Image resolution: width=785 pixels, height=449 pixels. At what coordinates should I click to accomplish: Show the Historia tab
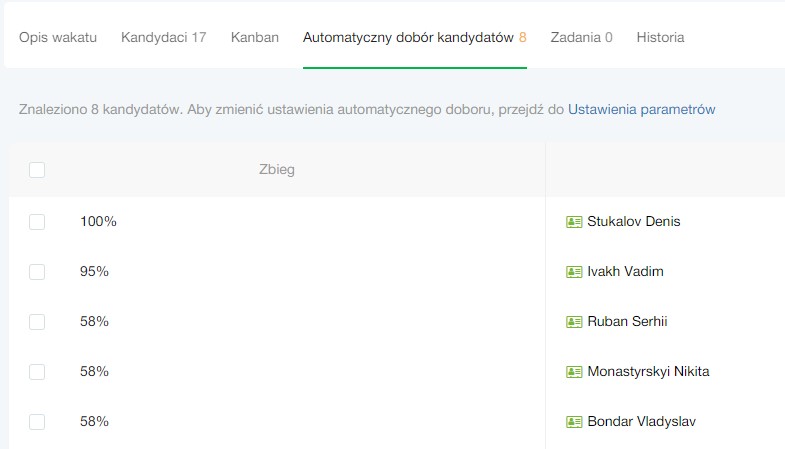(660, 38)
